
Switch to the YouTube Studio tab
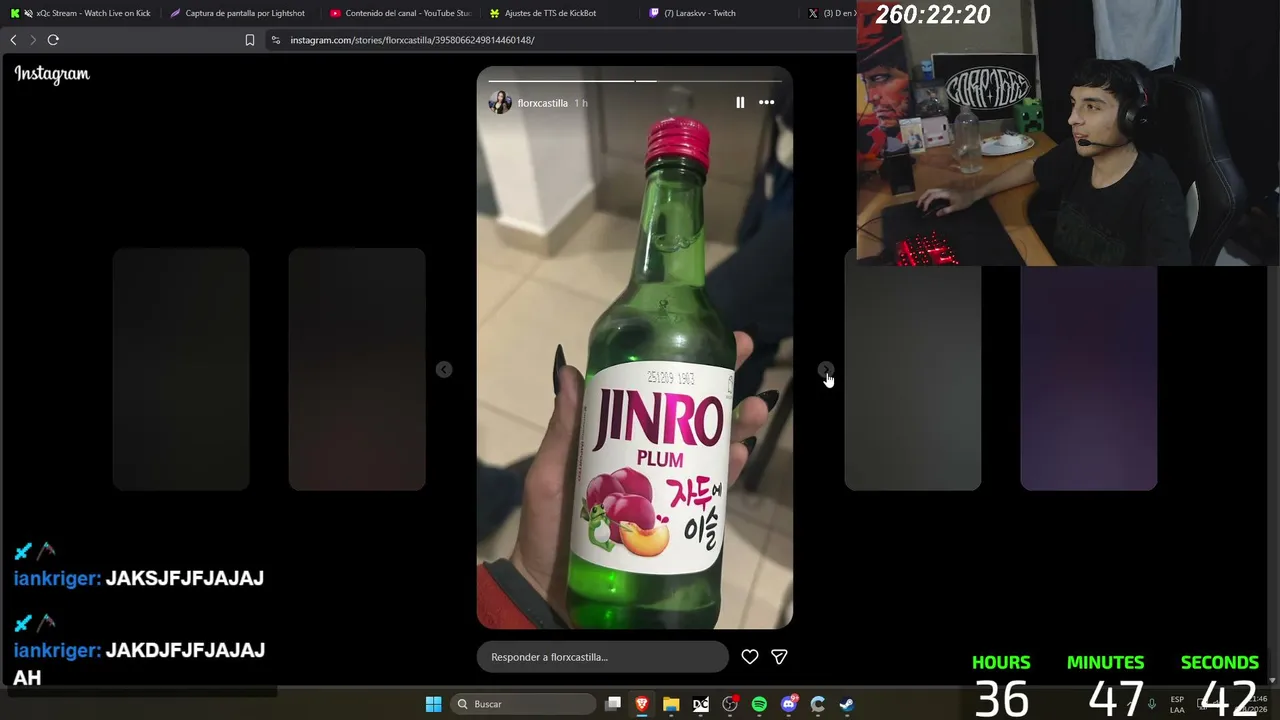tap(401, 13)
